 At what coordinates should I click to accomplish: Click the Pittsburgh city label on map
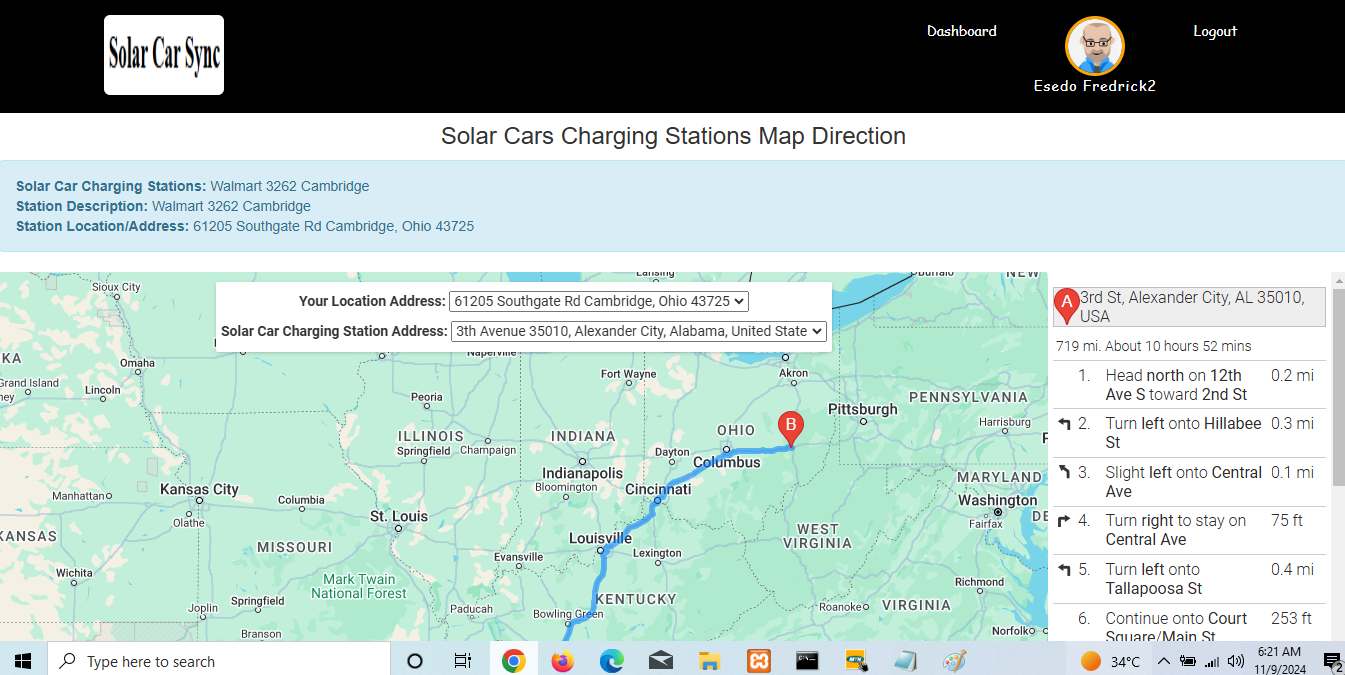[x=863, y=409]
